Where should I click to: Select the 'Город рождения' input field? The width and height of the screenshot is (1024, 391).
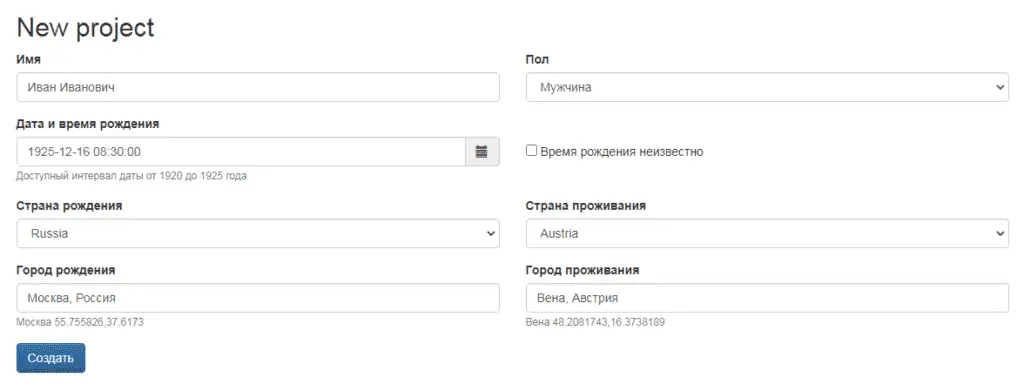258,298
